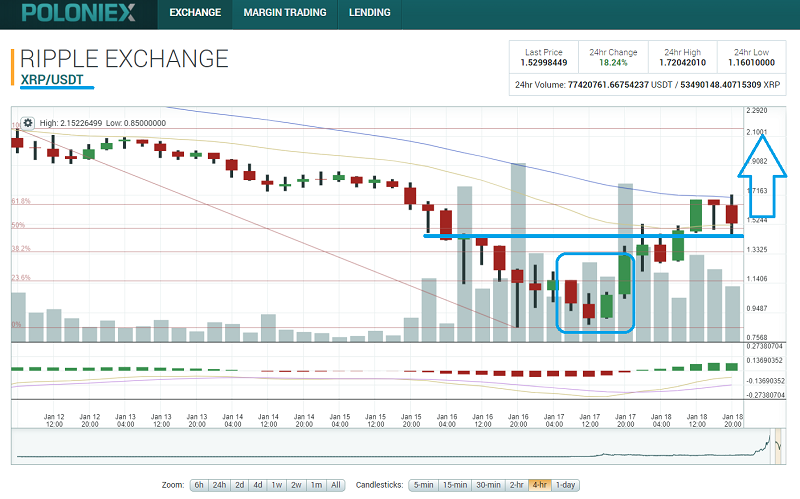Click the range selector handle in overview chart
The width and height of the screenshot is (800, 499).
point(778,446)
